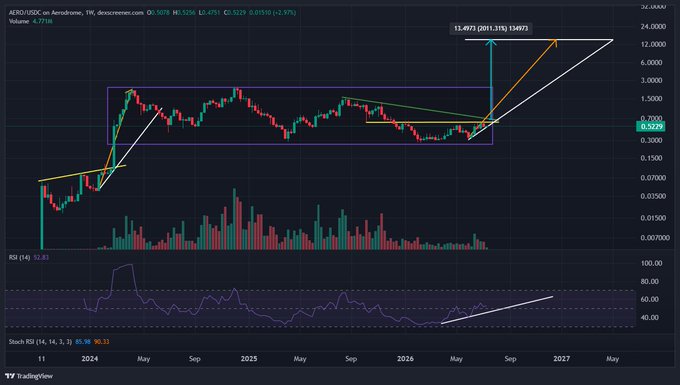Viewport: 680px width, 385px height.
Task: Click the 24.0000 price axis label
Action: (x=653, y=26)
